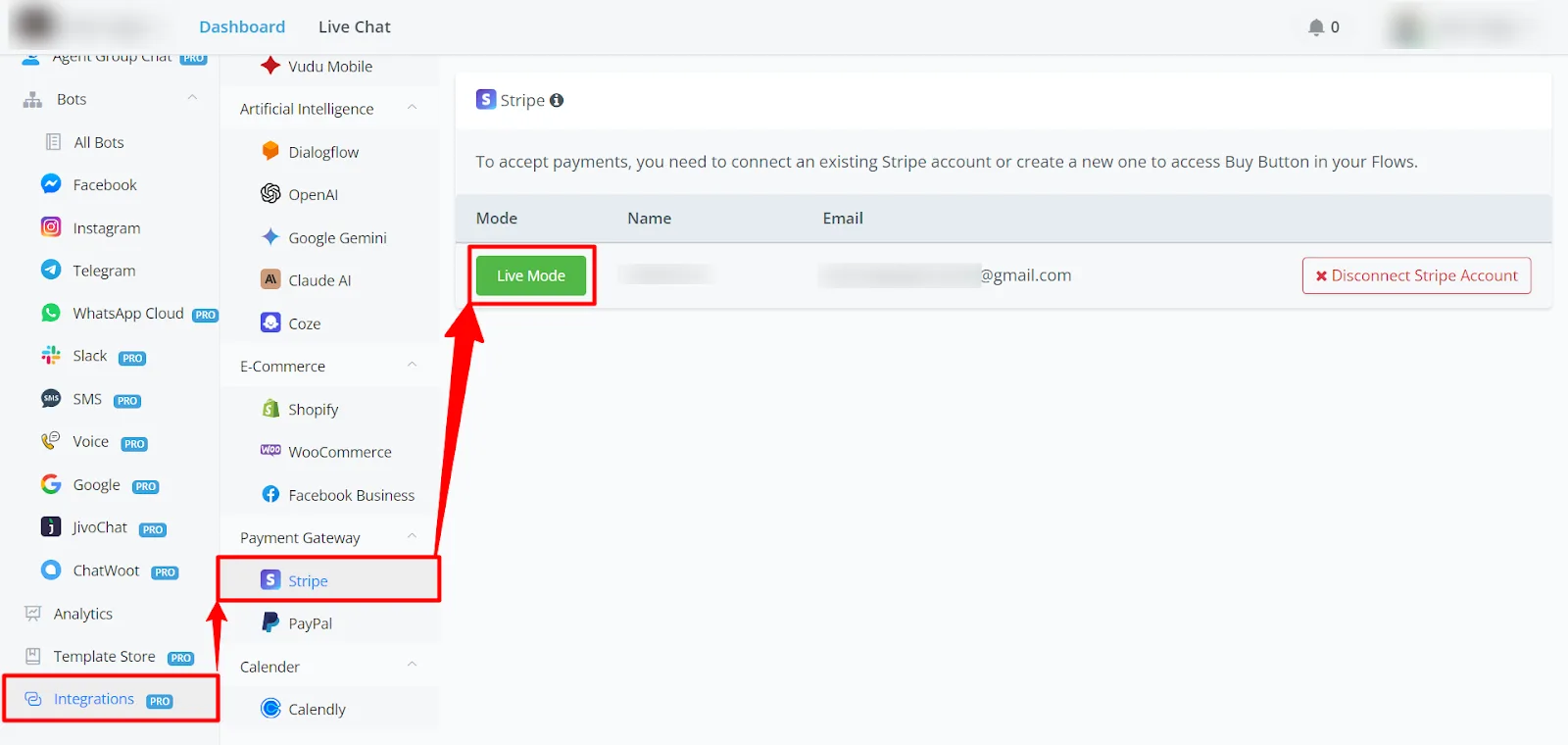The height and width of the screenshot is (745, 1568).
Task: Click the Instagram icon
Action: pos(51,227)
